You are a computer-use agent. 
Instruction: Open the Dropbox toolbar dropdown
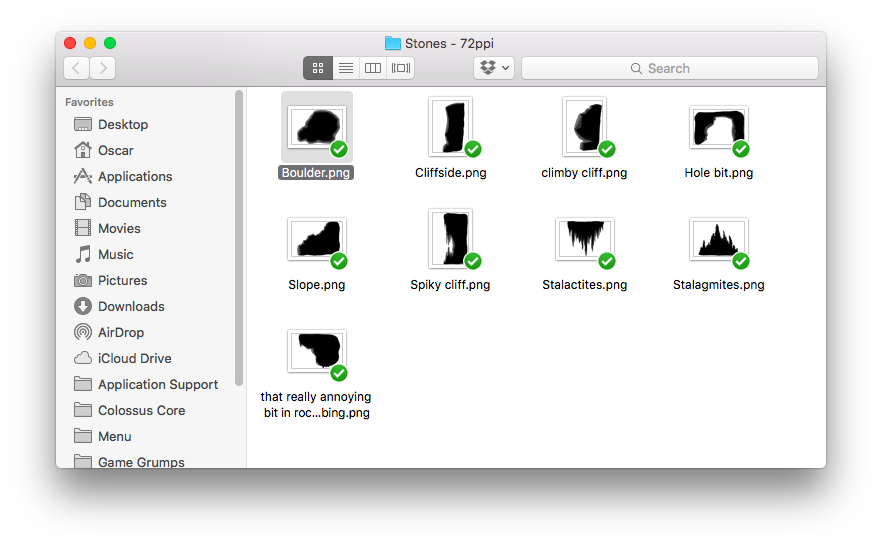(x=494, y=68)
